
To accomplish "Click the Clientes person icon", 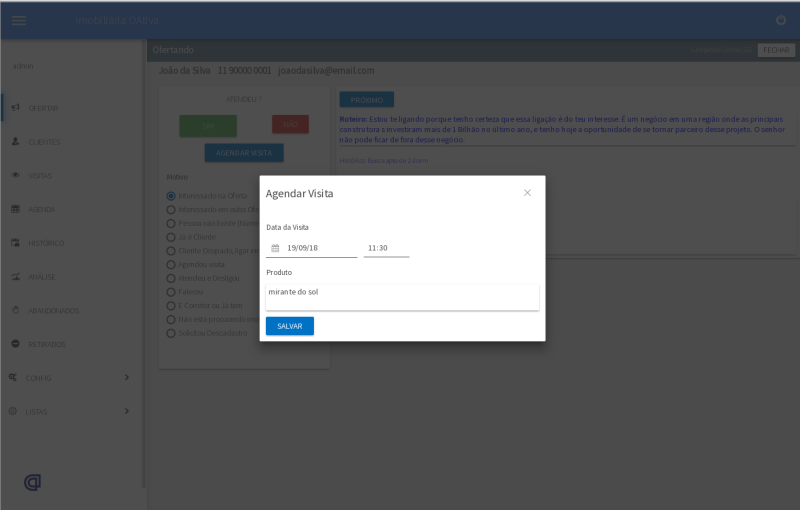I will pyautogui.click(x=15, y=142).
